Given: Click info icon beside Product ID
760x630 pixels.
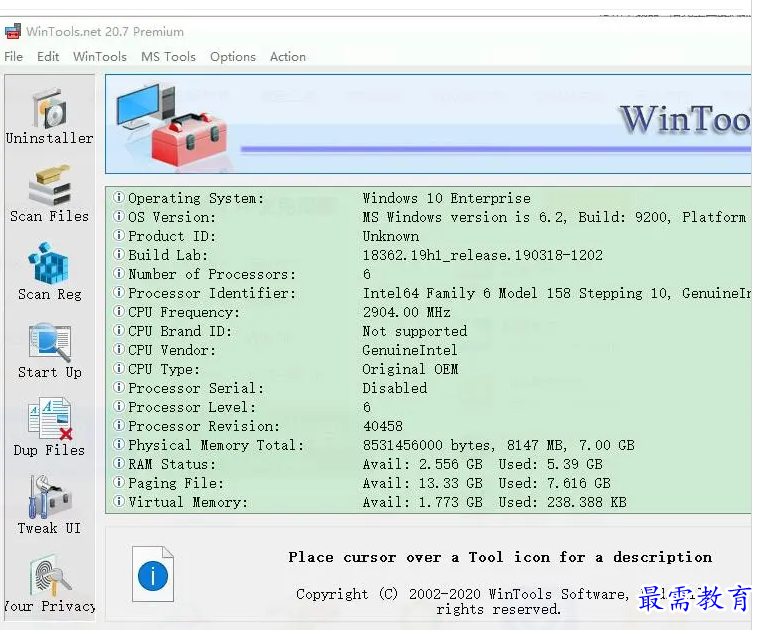Looking at the screenshot, I should coord(119,236).
